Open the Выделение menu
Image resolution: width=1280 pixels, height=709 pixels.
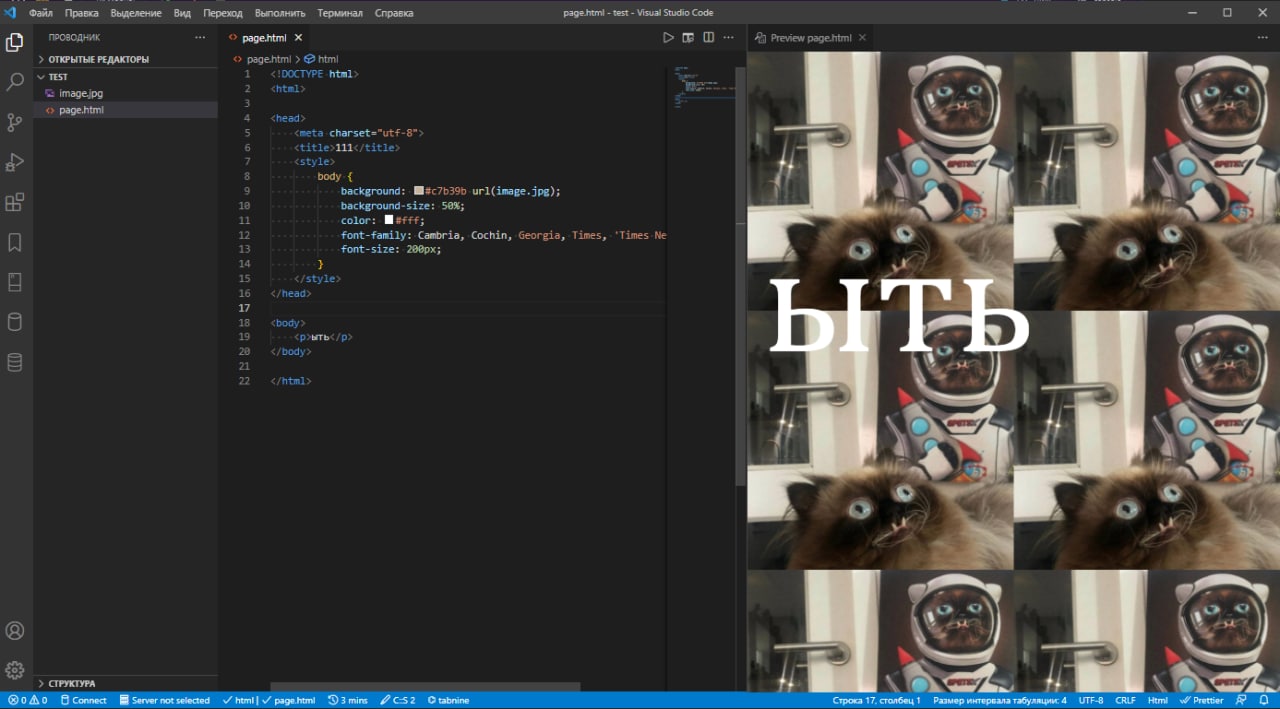[136, 13]
